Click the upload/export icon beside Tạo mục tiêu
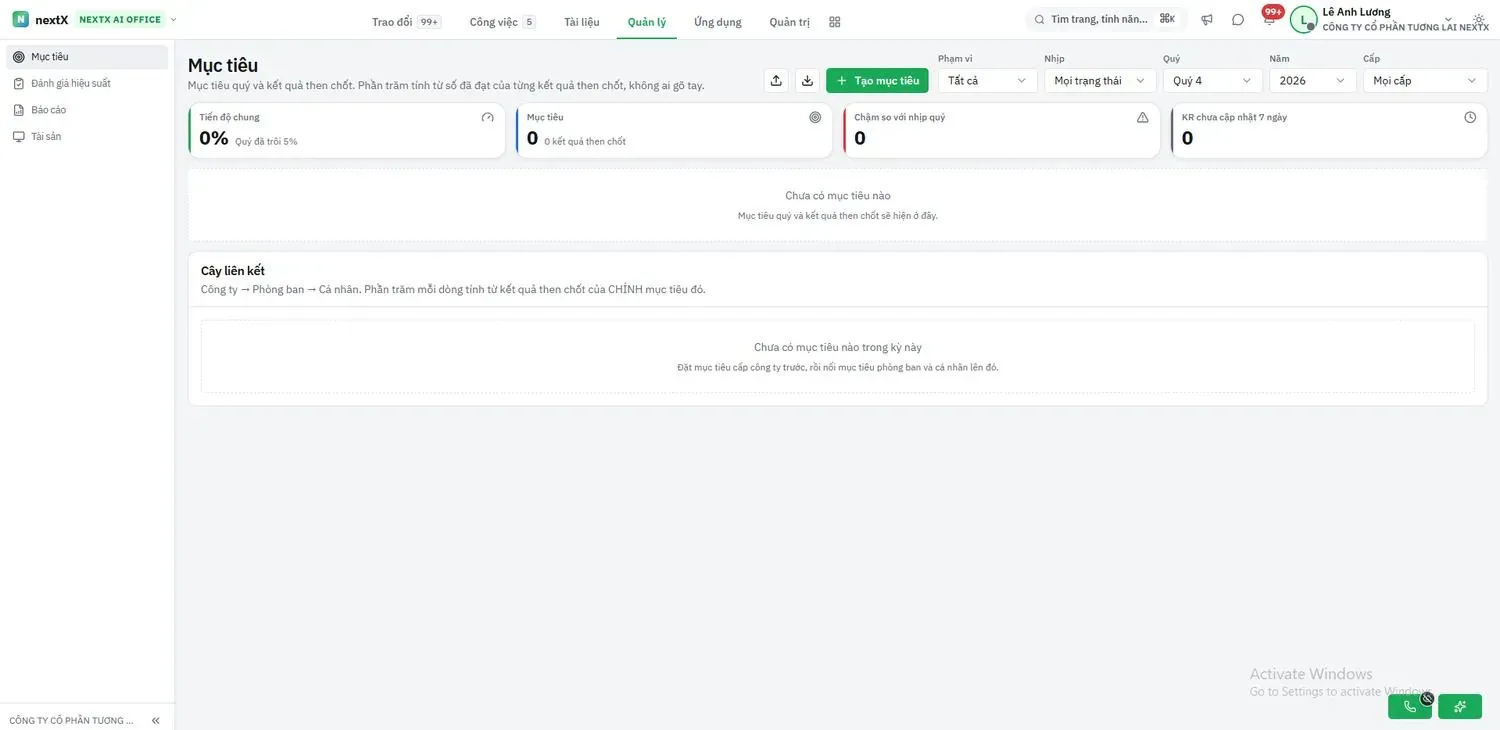 point(776,81)
